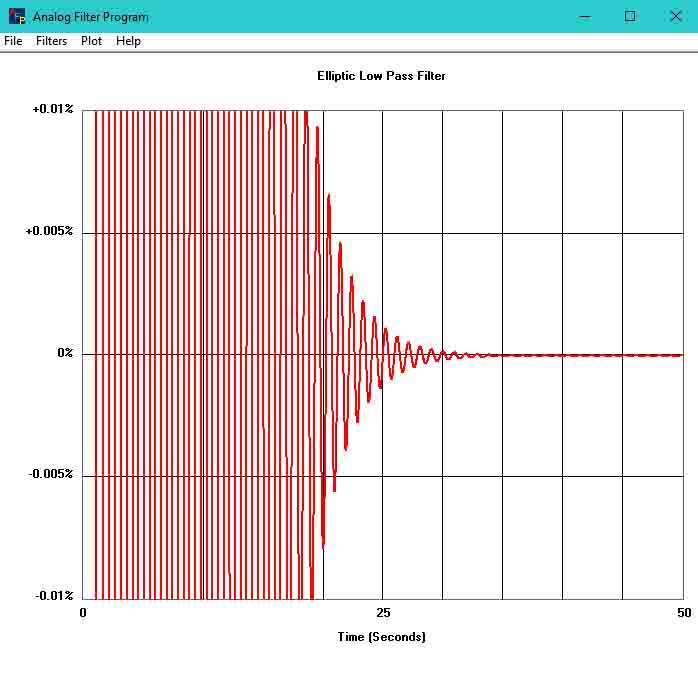Minimize the Analog Filter Program window
Screen dimensions: 698x673
pyautogui.click(x=585, y=16)
